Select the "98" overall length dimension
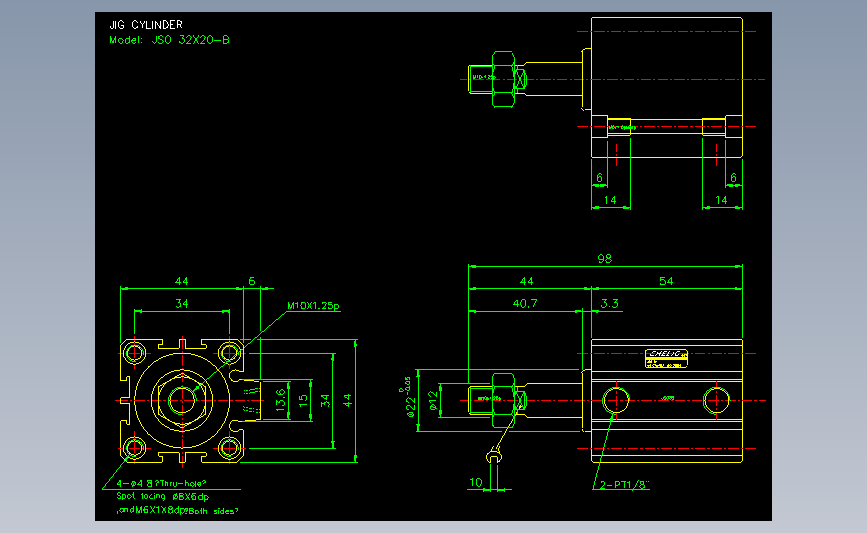The image size is (867, 533). (x=604, y=259)
